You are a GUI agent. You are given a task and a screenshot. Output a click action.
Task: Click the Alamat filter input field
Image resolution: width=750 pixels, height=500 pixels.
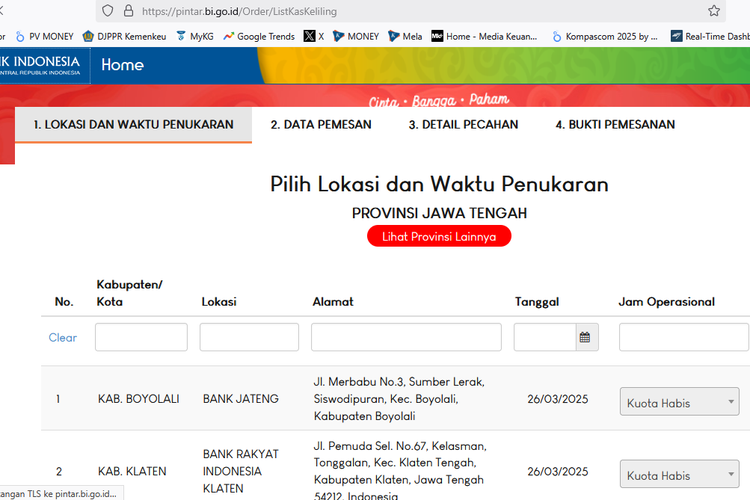click(406, 338)
